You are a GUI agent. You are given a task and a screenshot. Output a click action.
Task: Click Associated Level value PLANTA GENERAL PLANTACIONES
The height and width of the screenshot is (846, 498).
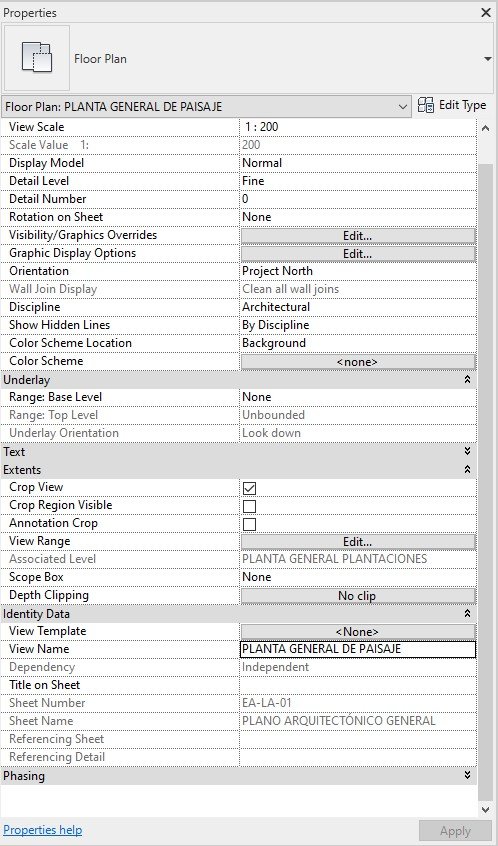pos(335,559)
